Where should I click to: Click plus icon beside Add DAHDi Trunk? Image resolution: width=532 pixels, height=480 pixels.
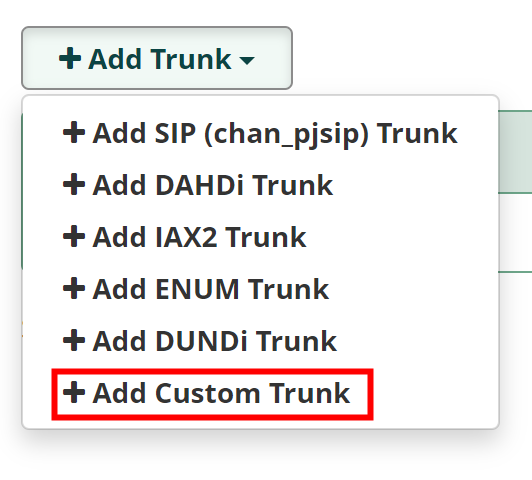pos(74,184)
